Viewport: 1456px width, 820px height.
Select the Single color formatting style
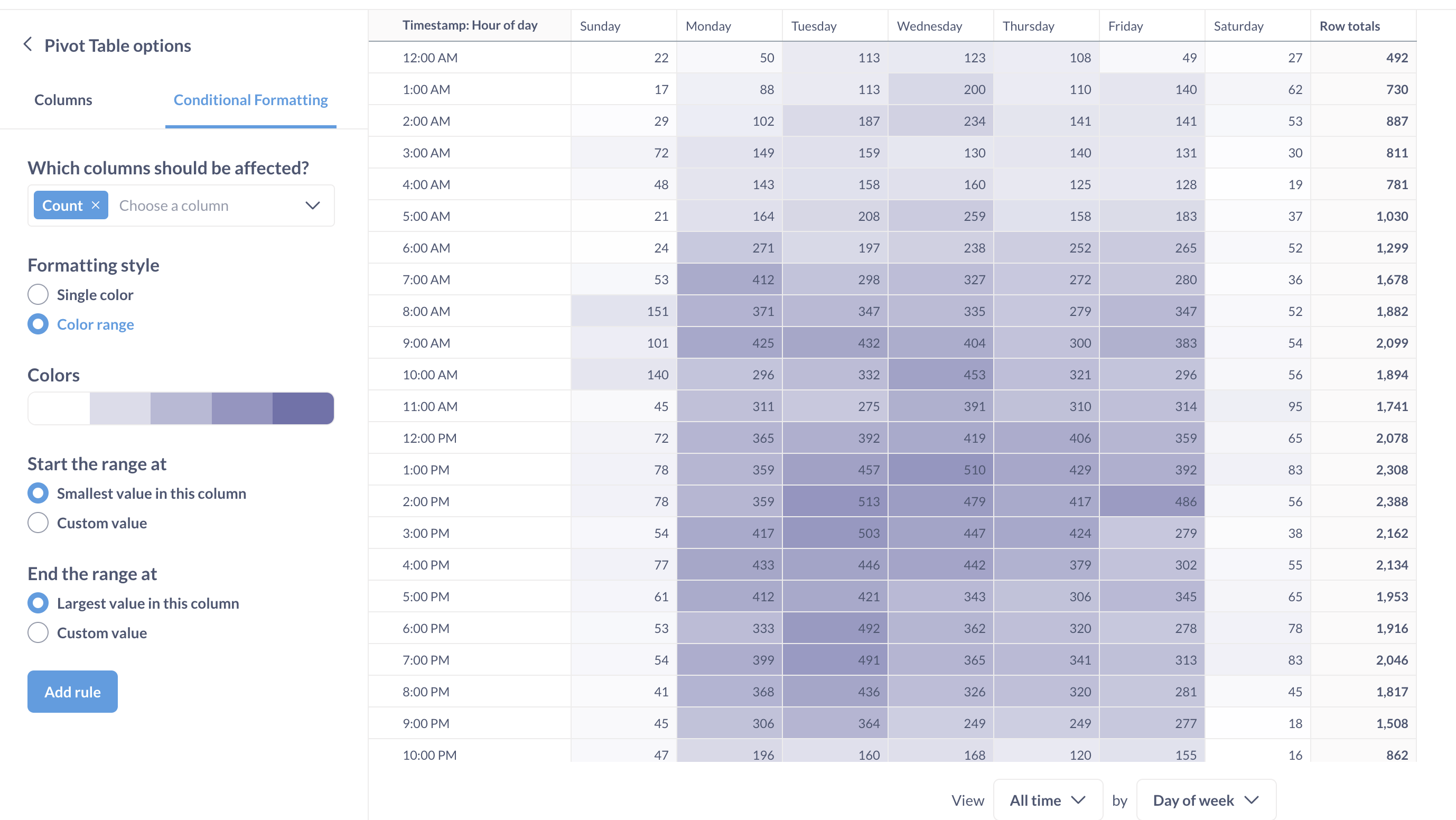tap(38, 294)
